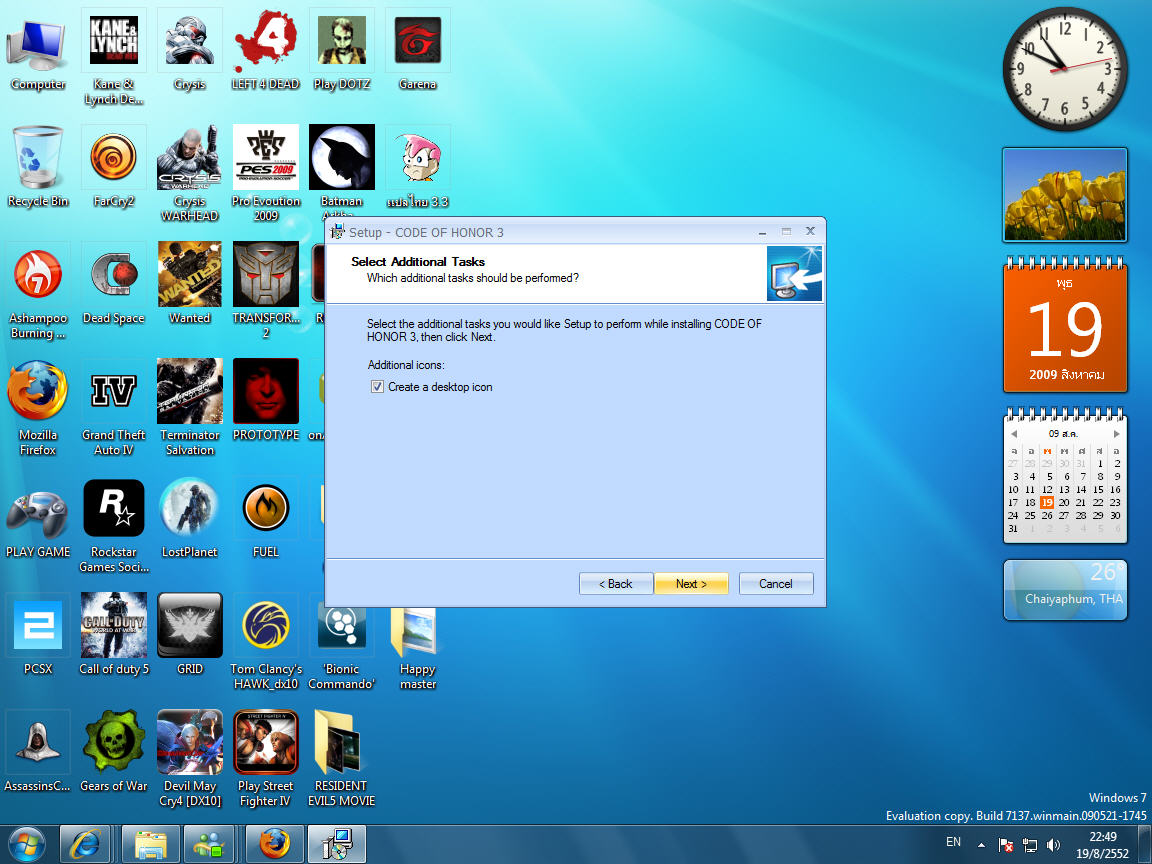Select Pro Evolution 2009 shortcut
The width and height of the screenshot is (1152, 864).
[266, 175]
